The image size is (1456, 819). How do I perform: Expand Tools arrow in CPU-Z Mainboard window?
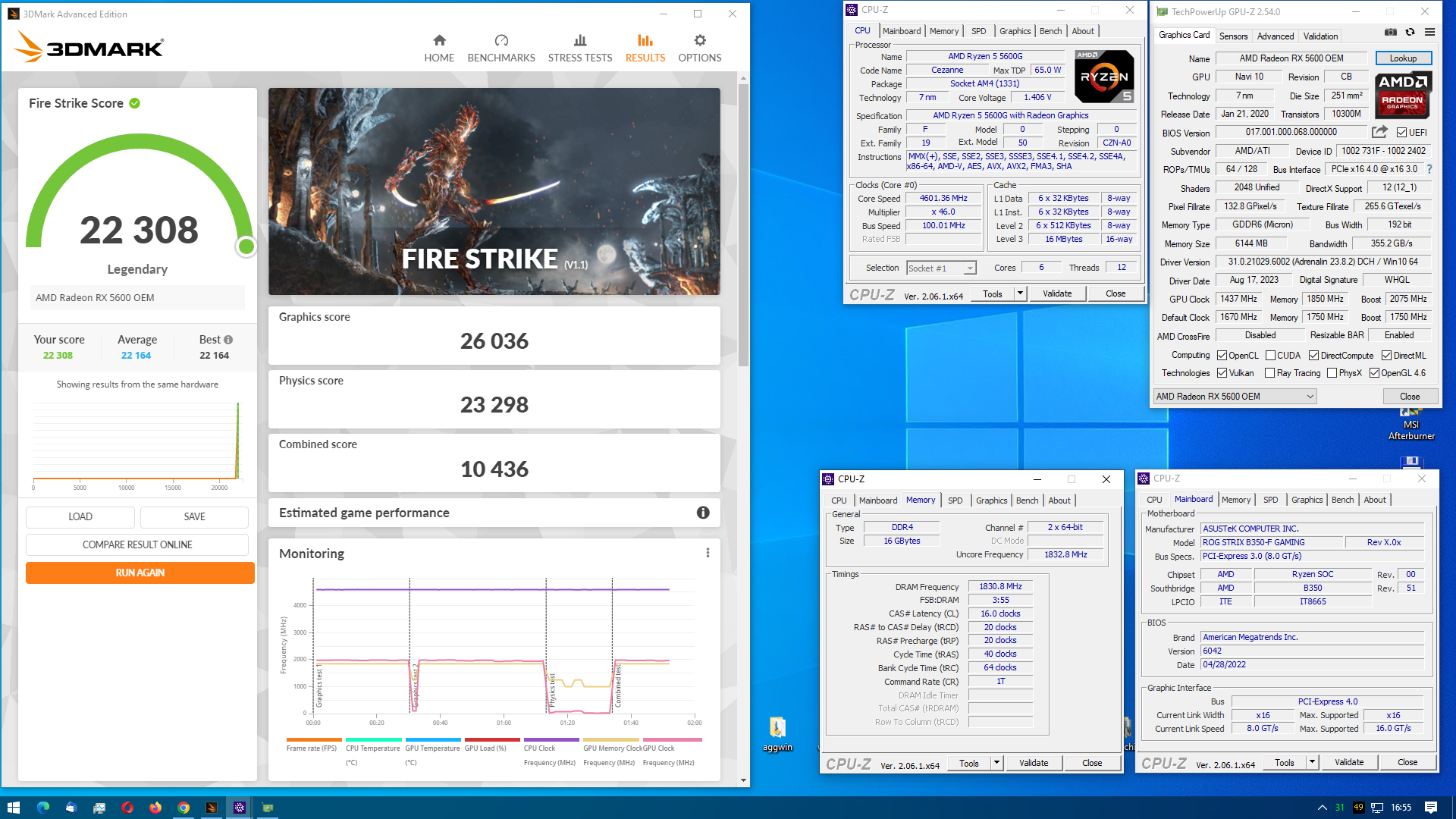pyautogui.click(x=1312, y=762)
